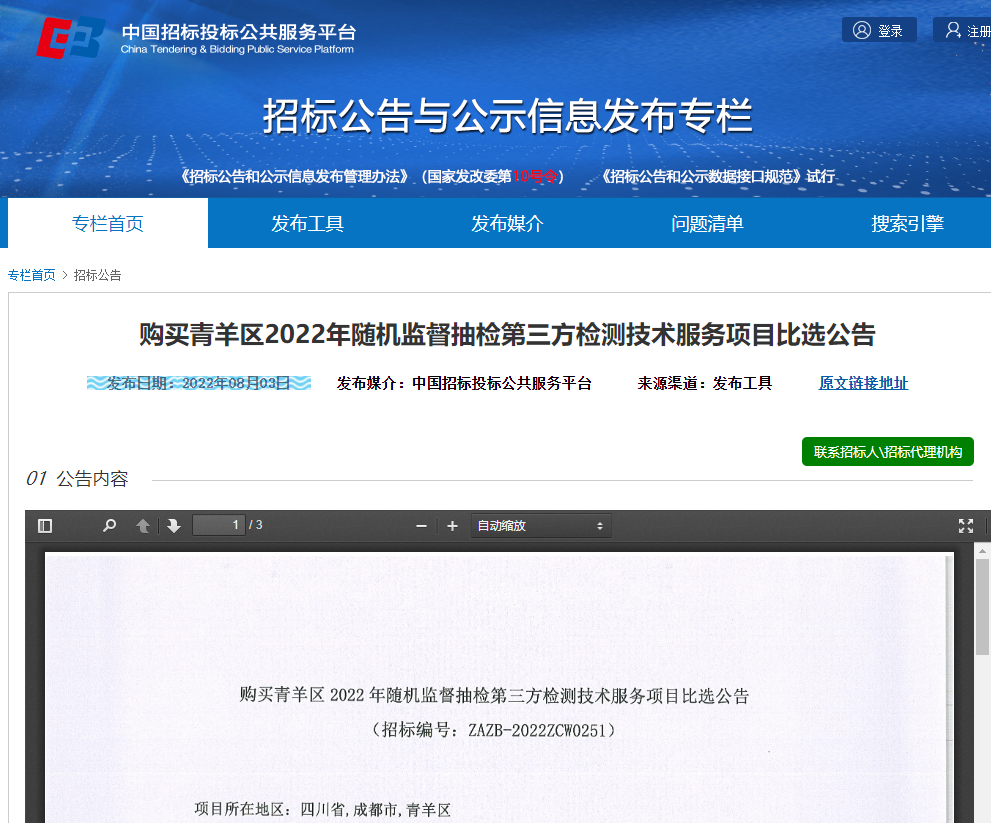Toggle the PDF viewer sidebar
The width and height of the screenshot is (991, 823).
point(45,526)
